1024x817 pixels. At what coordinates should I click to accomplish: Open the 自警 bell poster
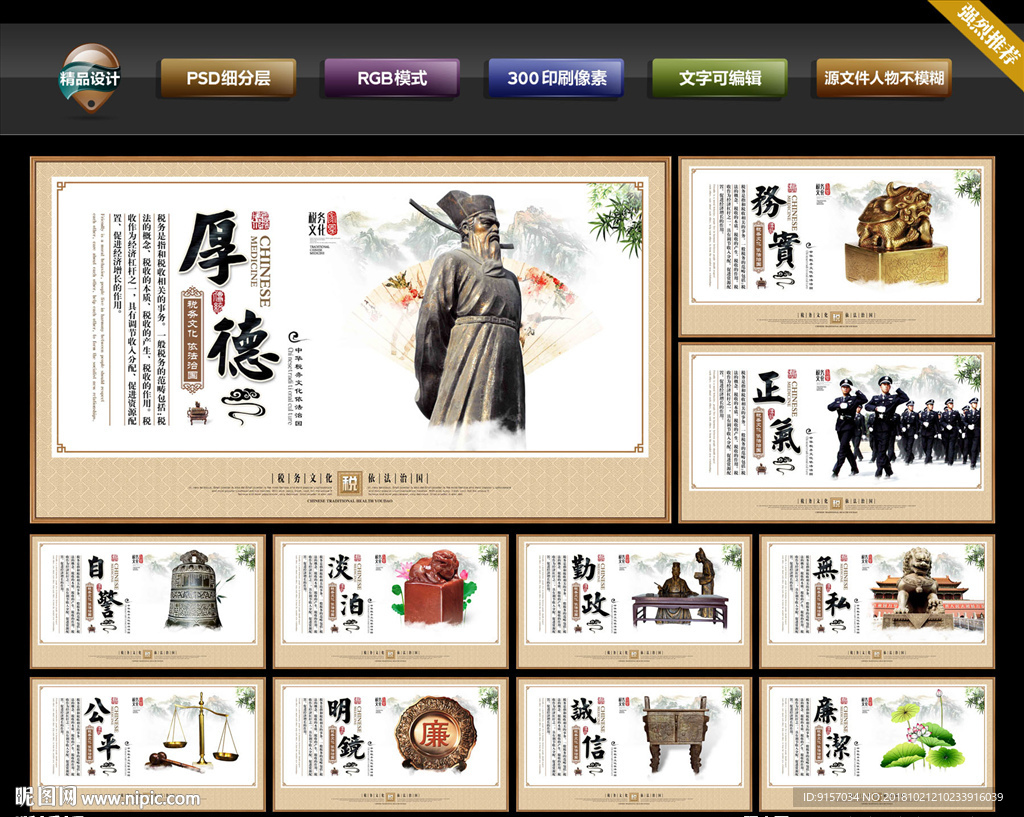pos(148,601)
